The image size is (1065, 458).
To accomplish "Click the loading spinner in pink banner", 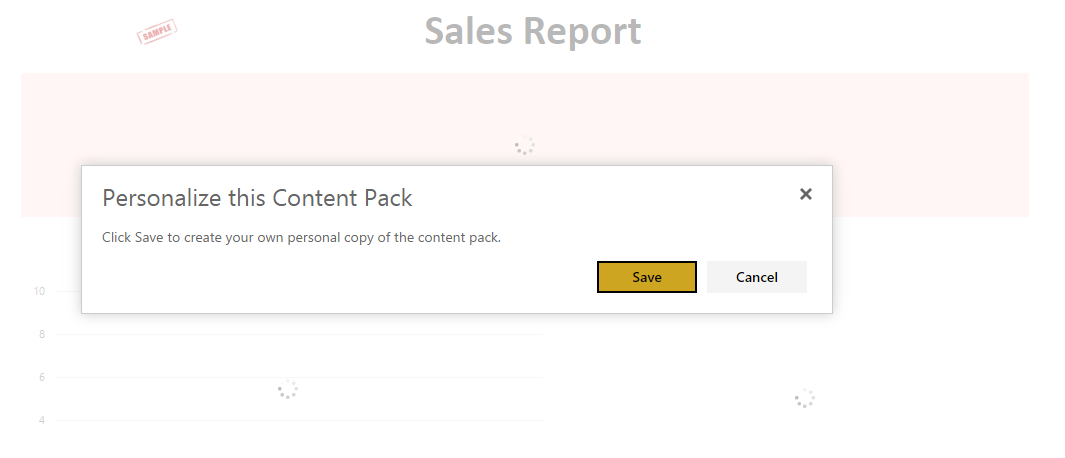I will (524, 145).
